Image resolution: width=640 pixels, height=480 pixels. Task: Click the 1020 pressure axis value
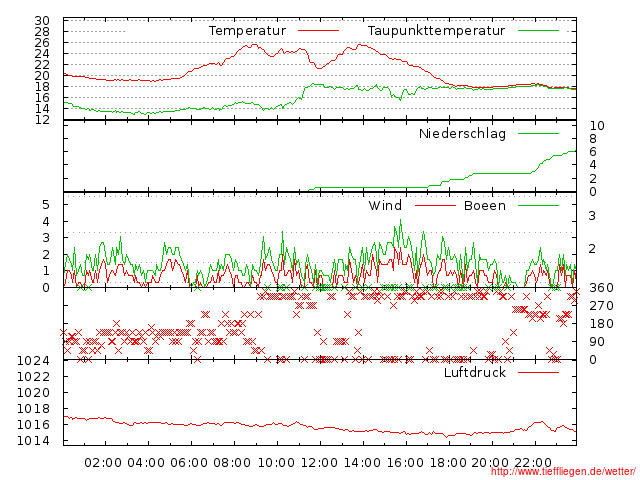coord(33,393)
